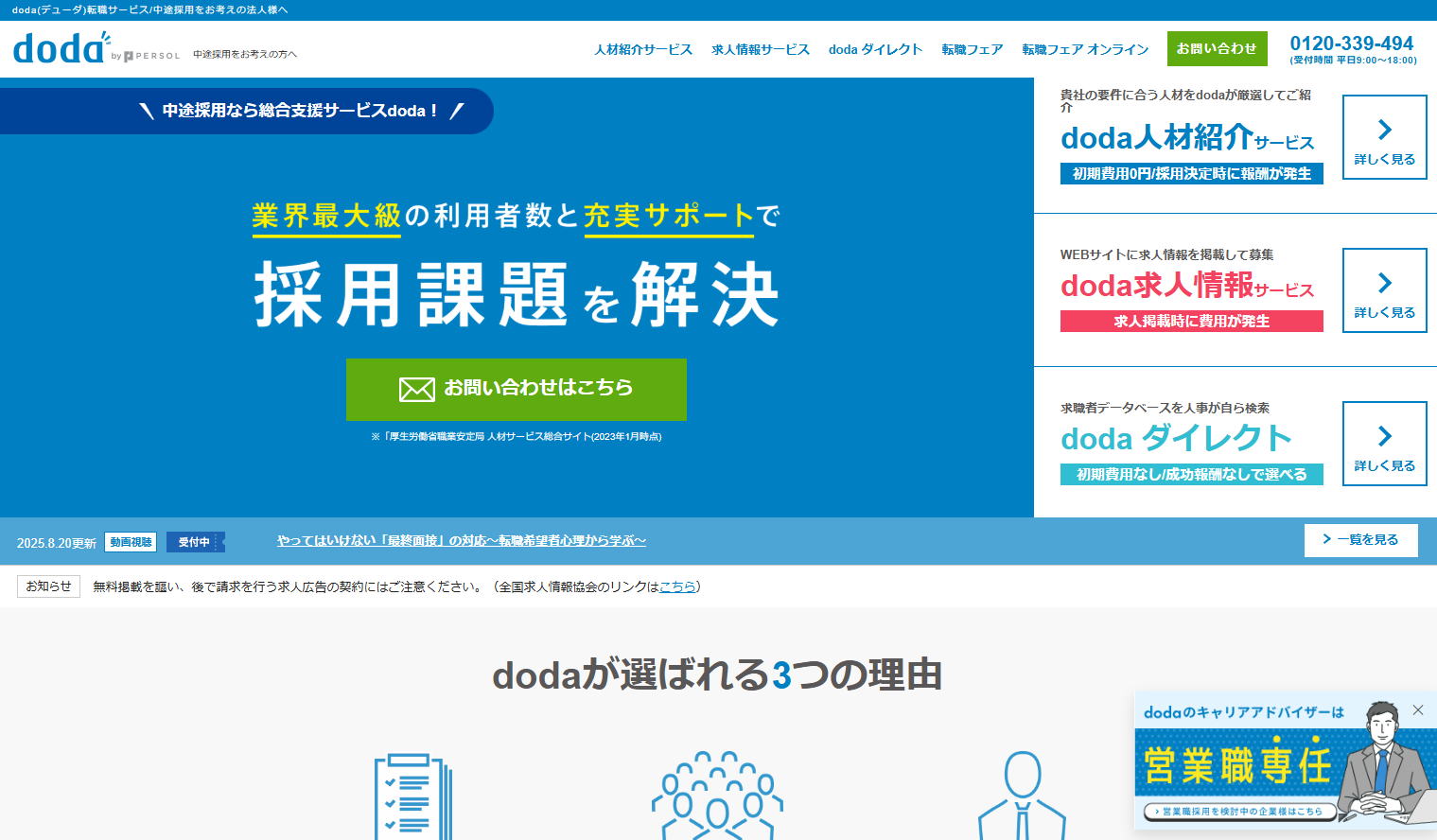Screen dimensions: 1437x840
Task: Click お問い合わせはこちら green button
Action: 517,390
